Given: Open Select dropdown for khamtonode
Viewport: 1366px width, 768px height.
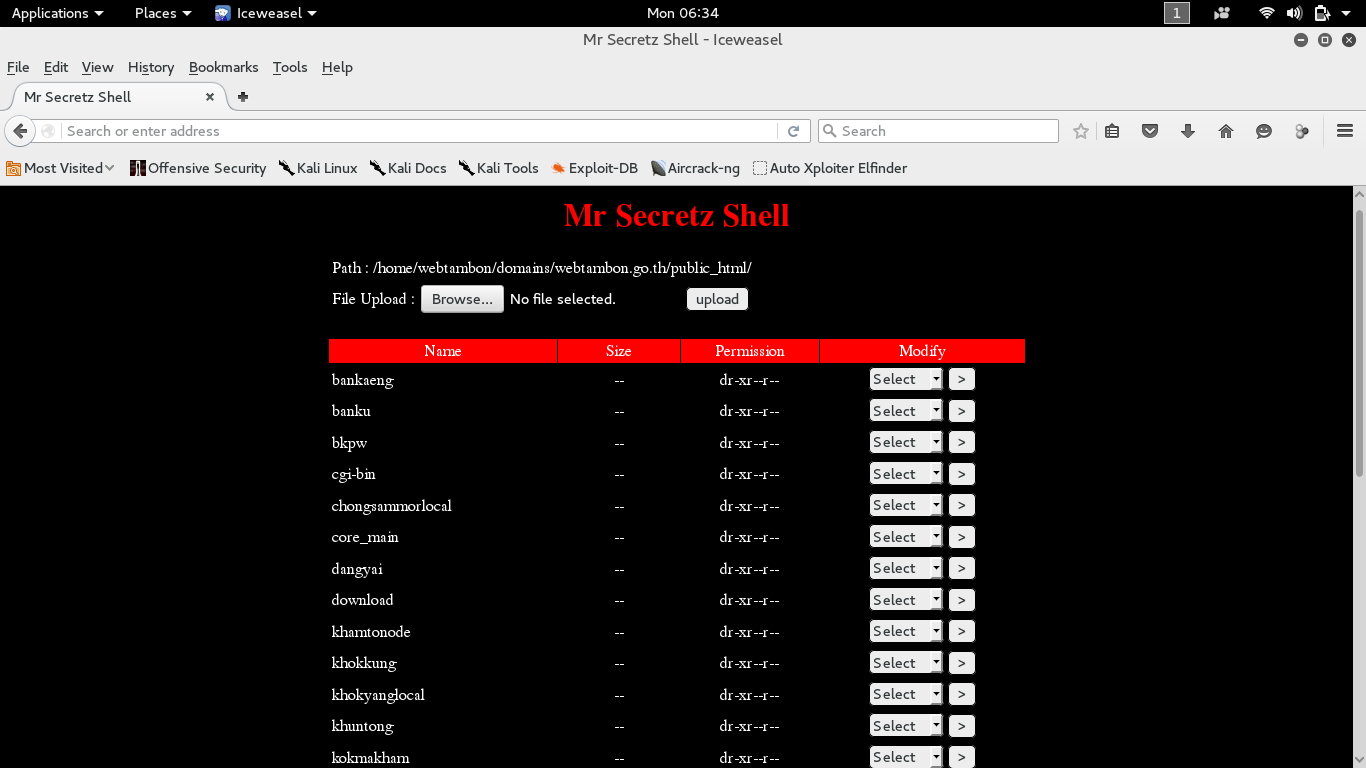Looking at the screenshot, I should click(906, 631).
